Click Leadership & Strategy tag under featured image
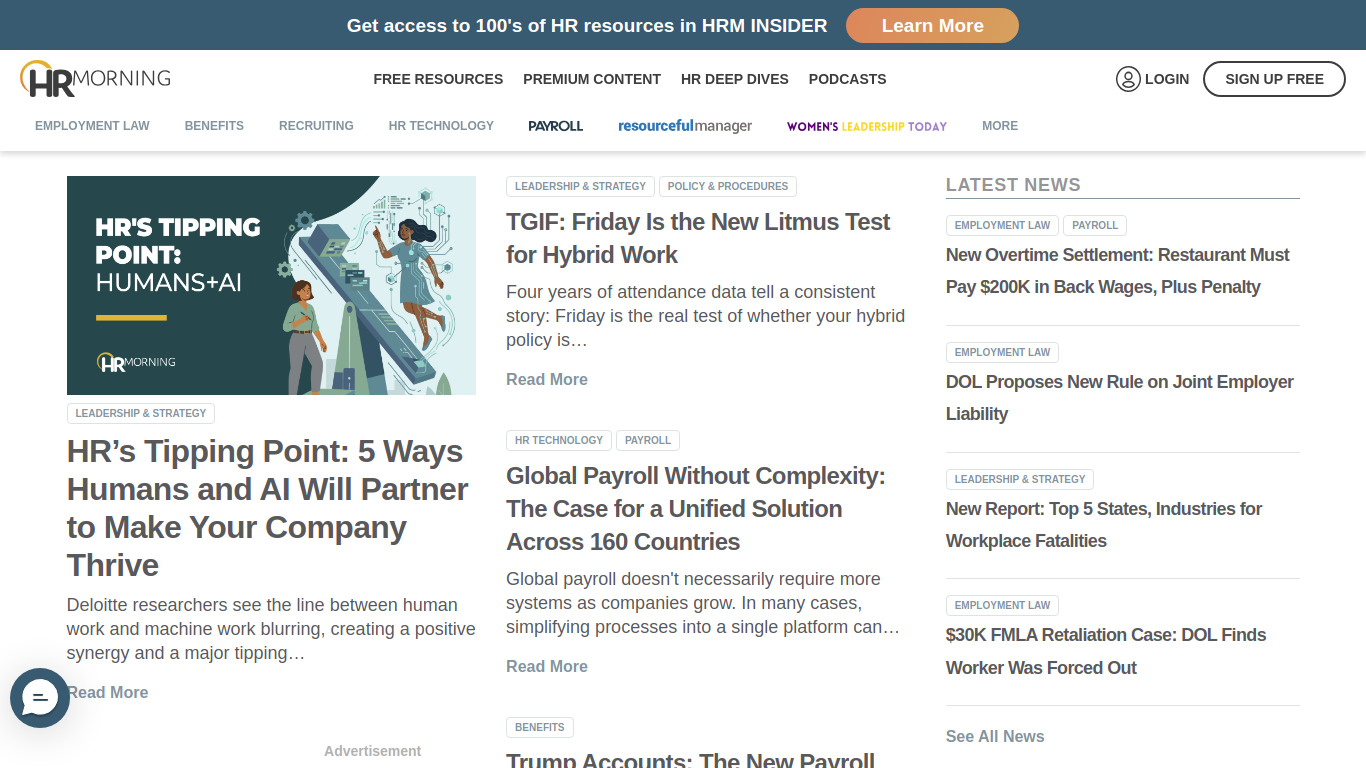The image size is (1366, 768). pos(141,413)
